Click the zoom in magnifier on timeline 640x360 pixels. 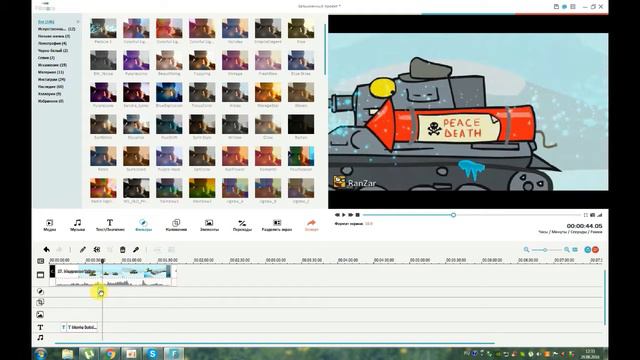pos(567,249)
